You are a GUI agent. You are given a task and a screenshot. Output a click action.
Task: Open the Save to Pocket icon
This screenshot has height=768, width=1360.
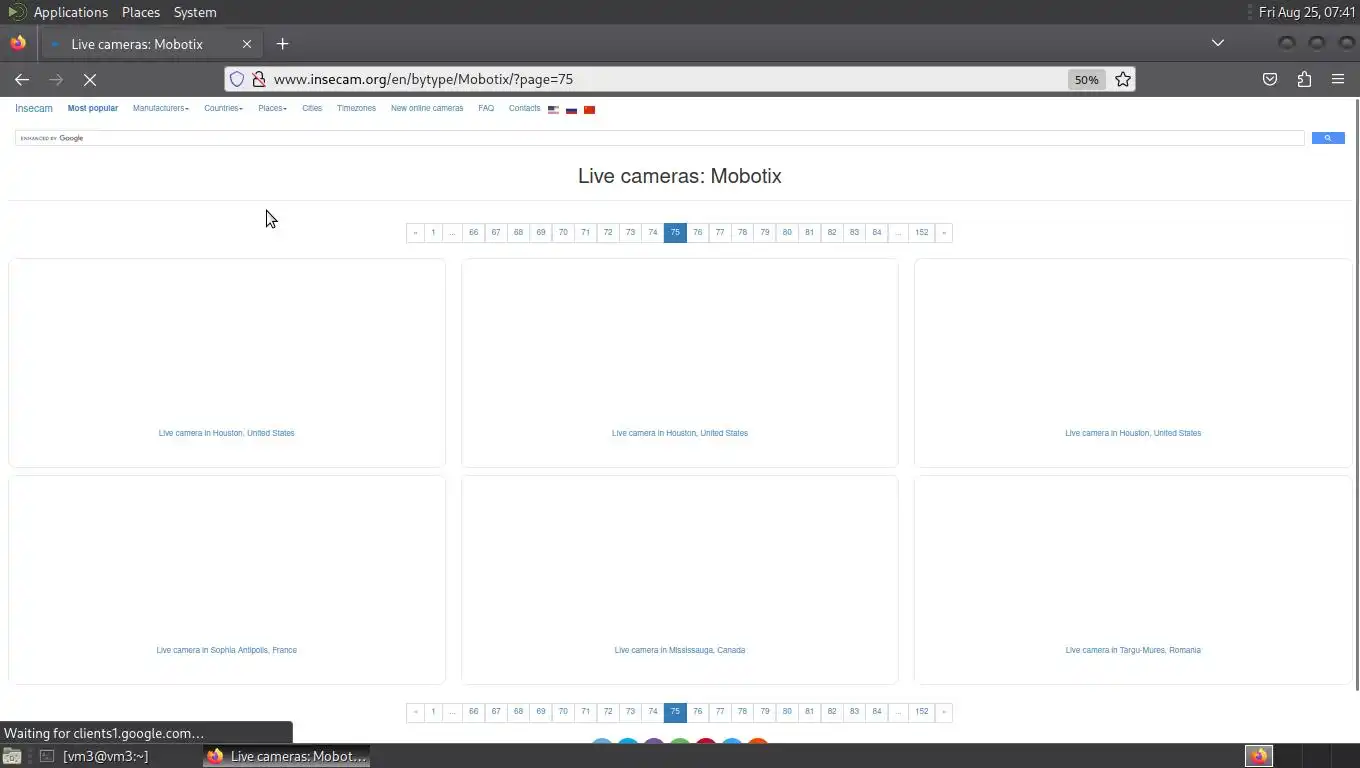1270,79
